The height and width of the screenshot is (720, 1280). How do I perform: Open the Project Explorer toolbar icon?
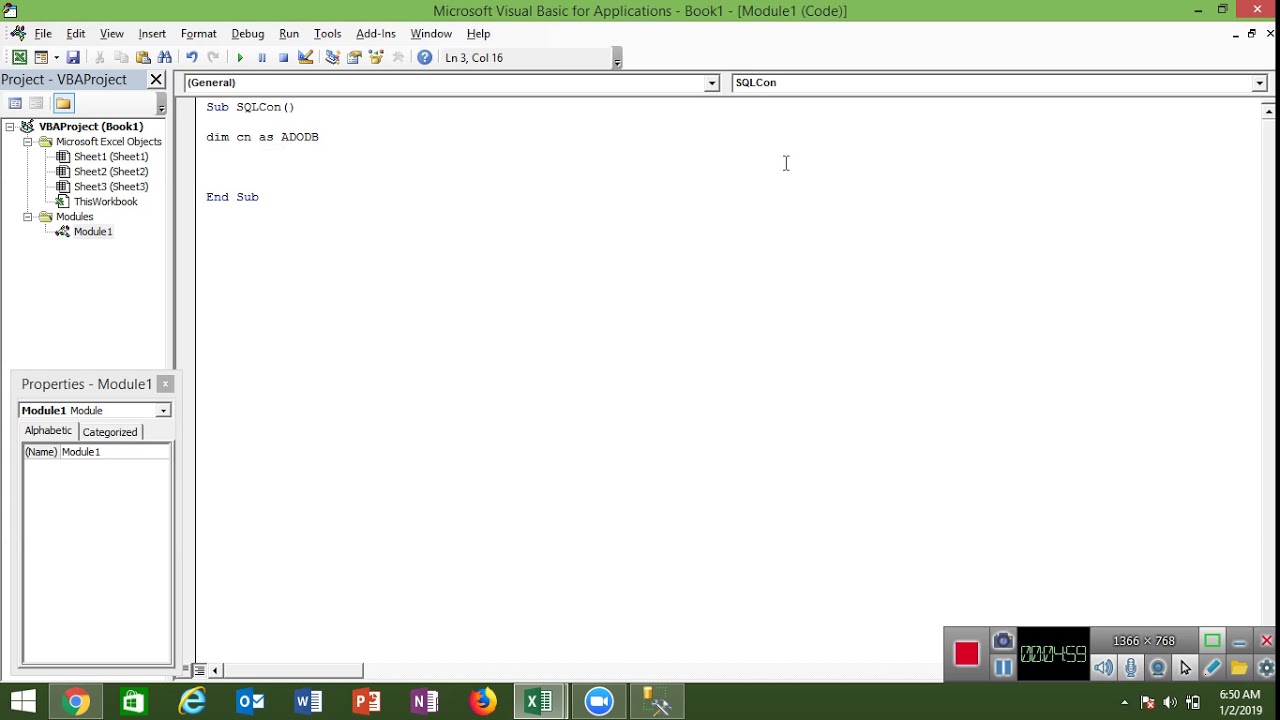tap(332, 58)
